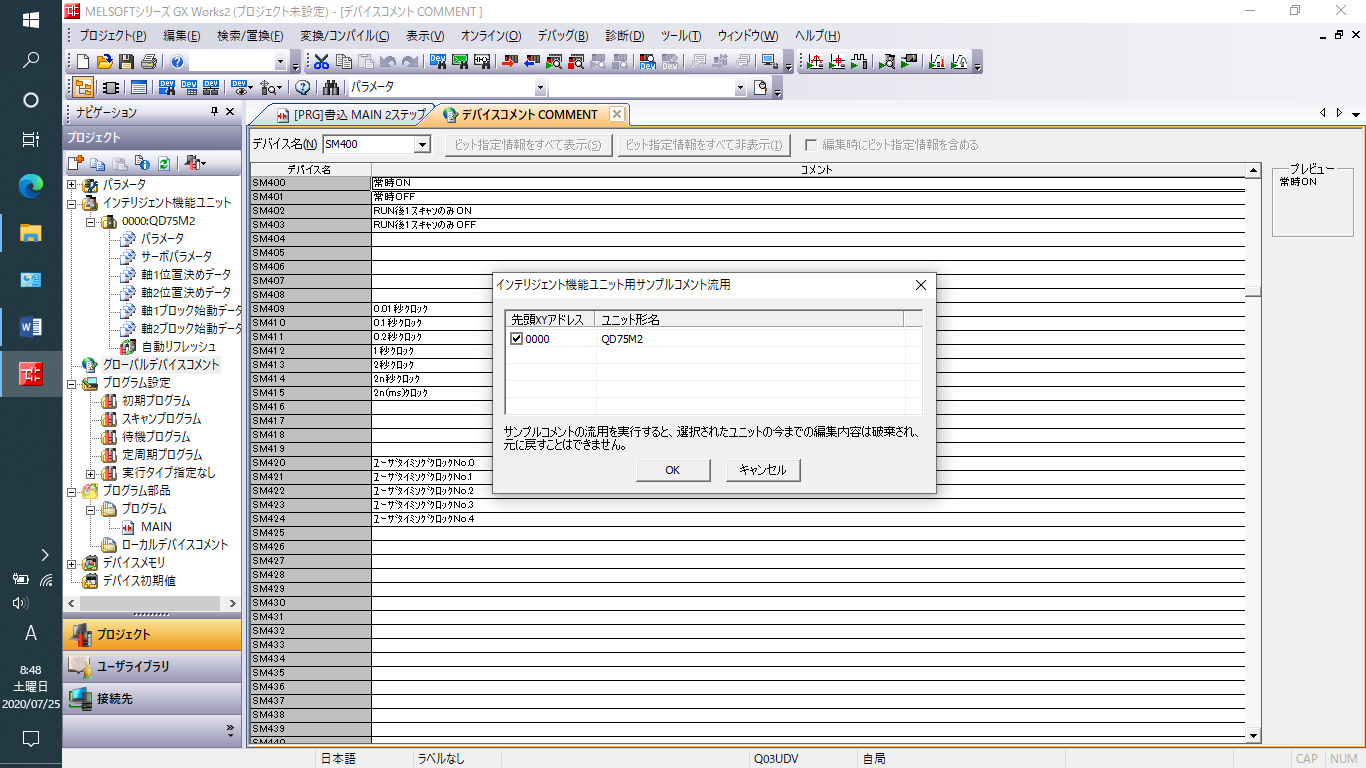This screenshot has height=768, width=1366.
Task: Click OK in the sample comment dialog
Action: (673, 470)
